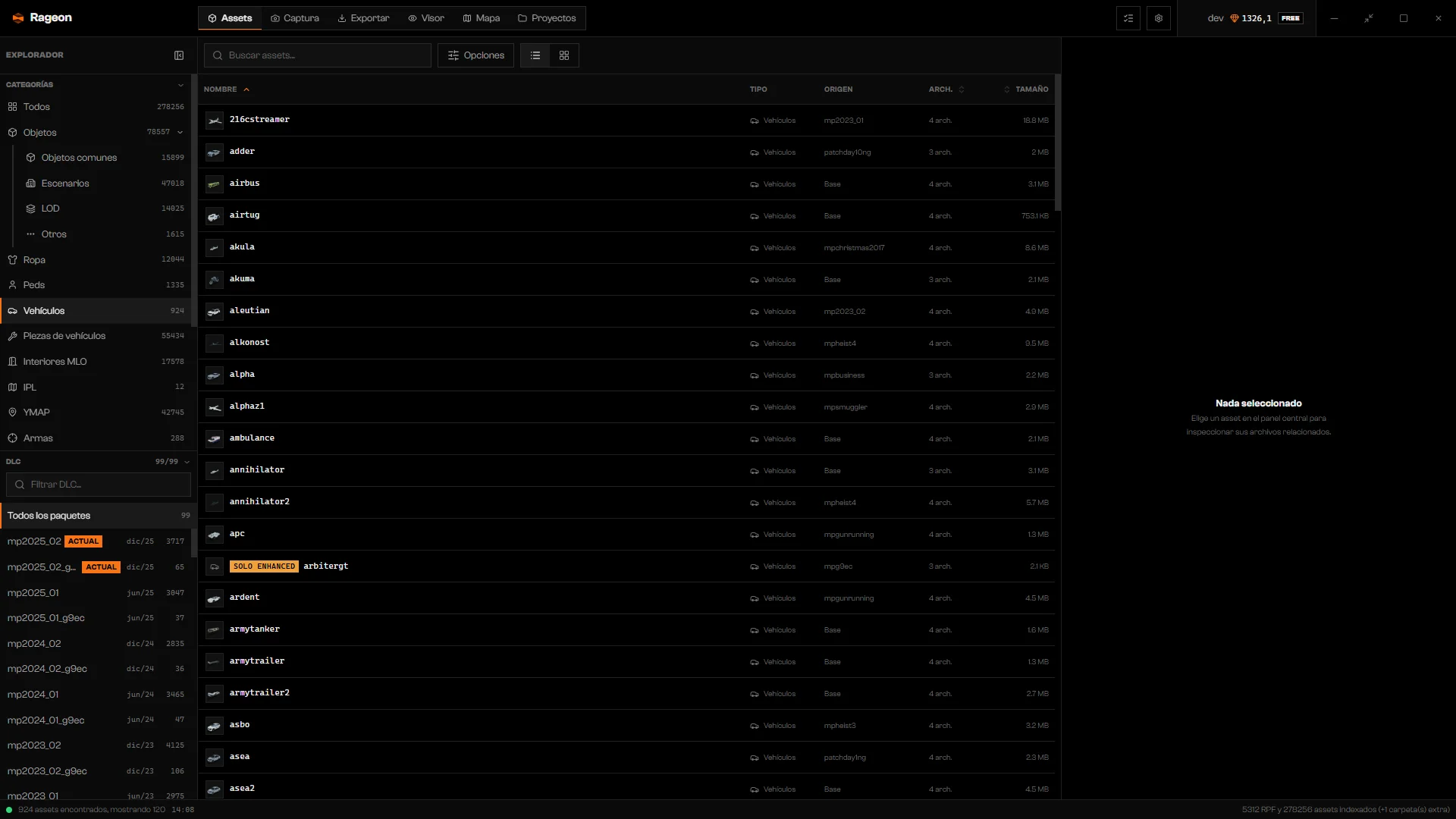Click the Rageon logo icon
1456x819 pixels.
18,18
